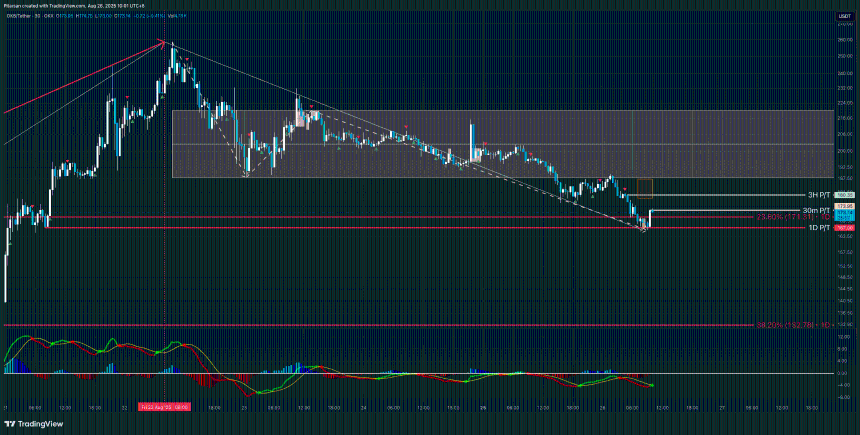Click the 3H P/T line label
Viewport: 860px width, 435px height.
819,195
